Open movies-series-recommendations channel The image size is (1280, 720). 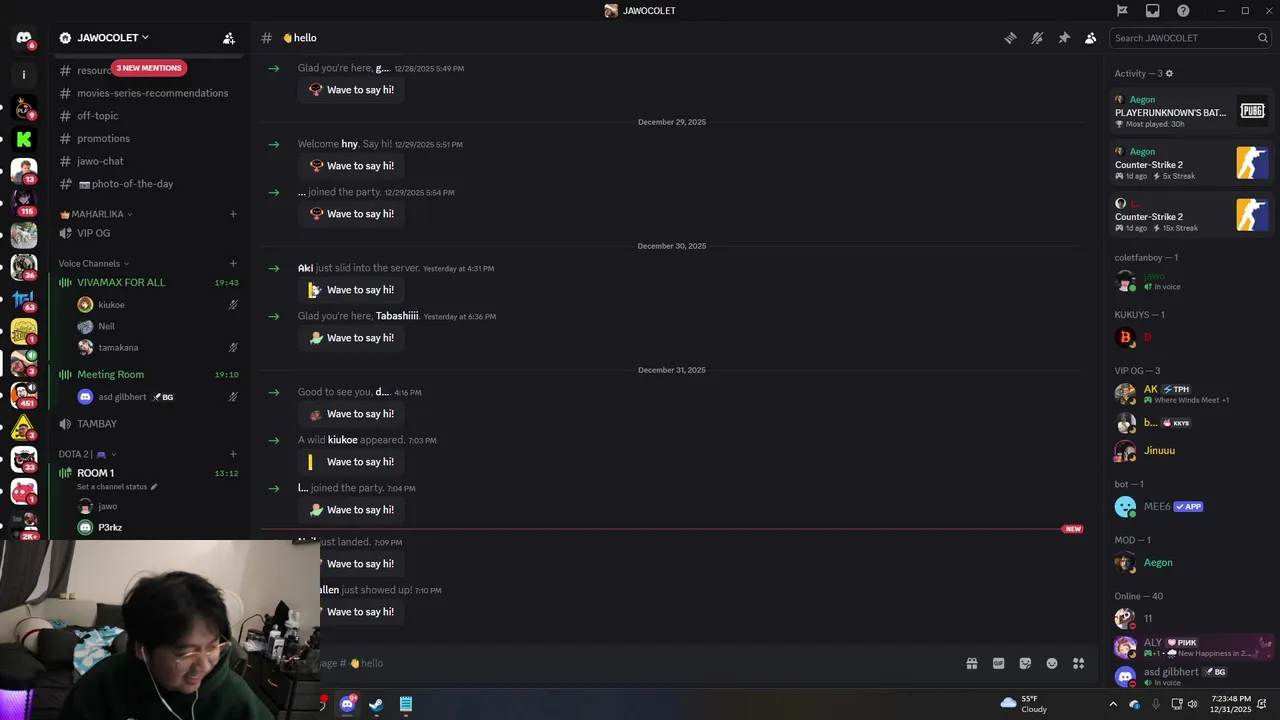[150, 93]
